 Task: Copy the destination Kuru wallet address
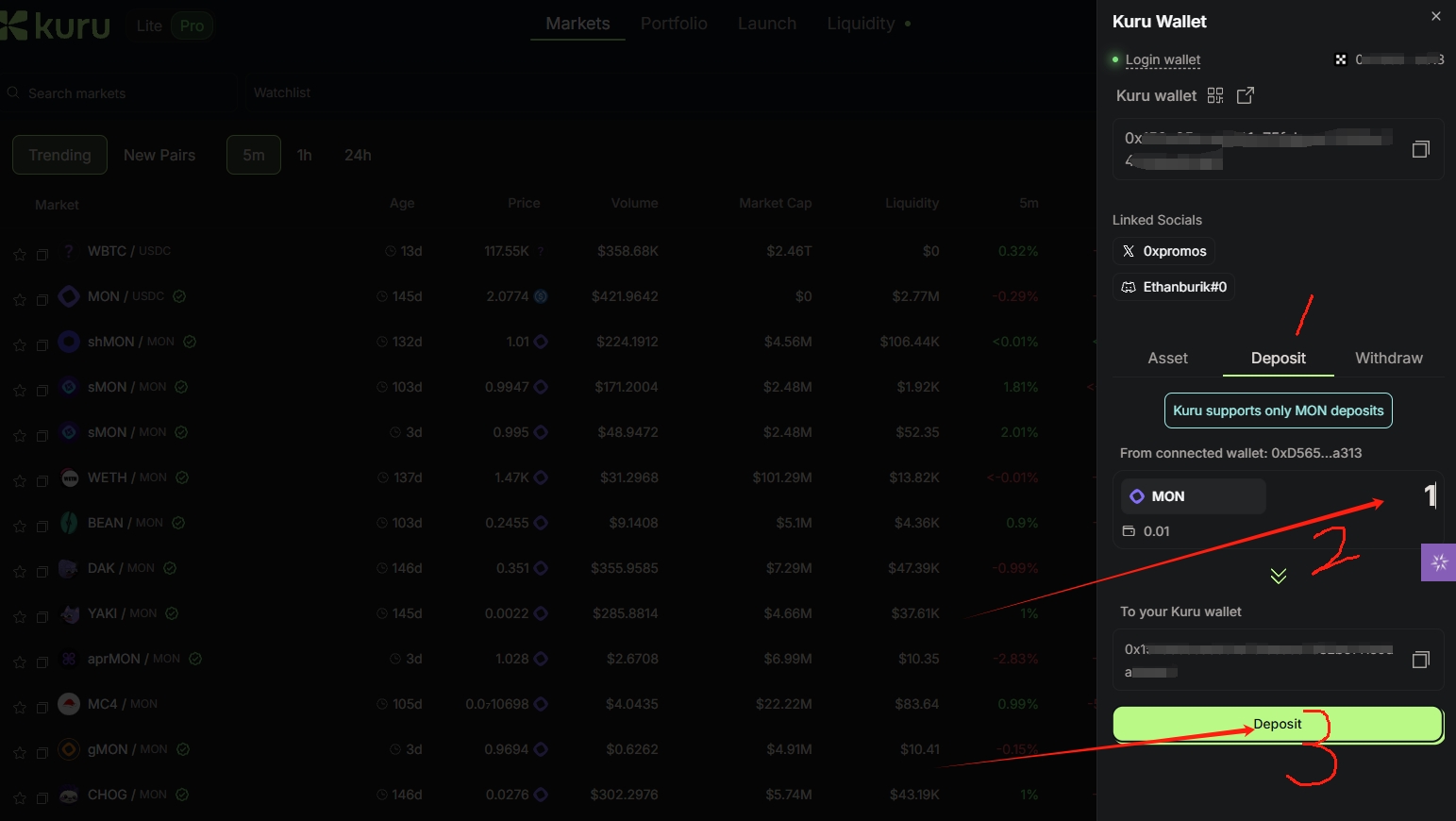1420,660
